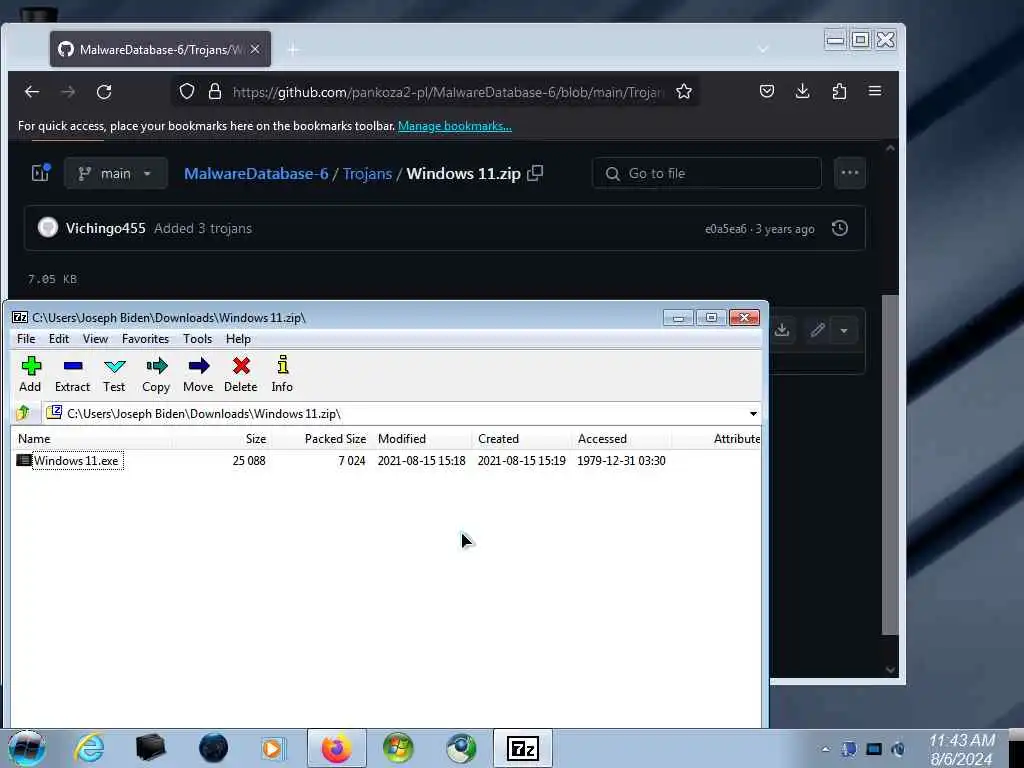Screen dimensions: 1024x768
Task: Open Firefox hamburger application menu
Action: [875, 91]
